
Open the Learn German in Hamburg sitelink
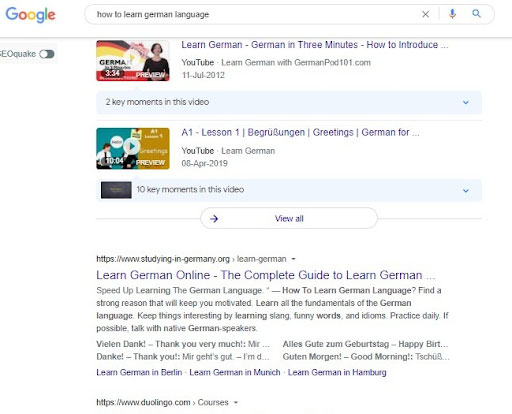[x=337, y=372]
